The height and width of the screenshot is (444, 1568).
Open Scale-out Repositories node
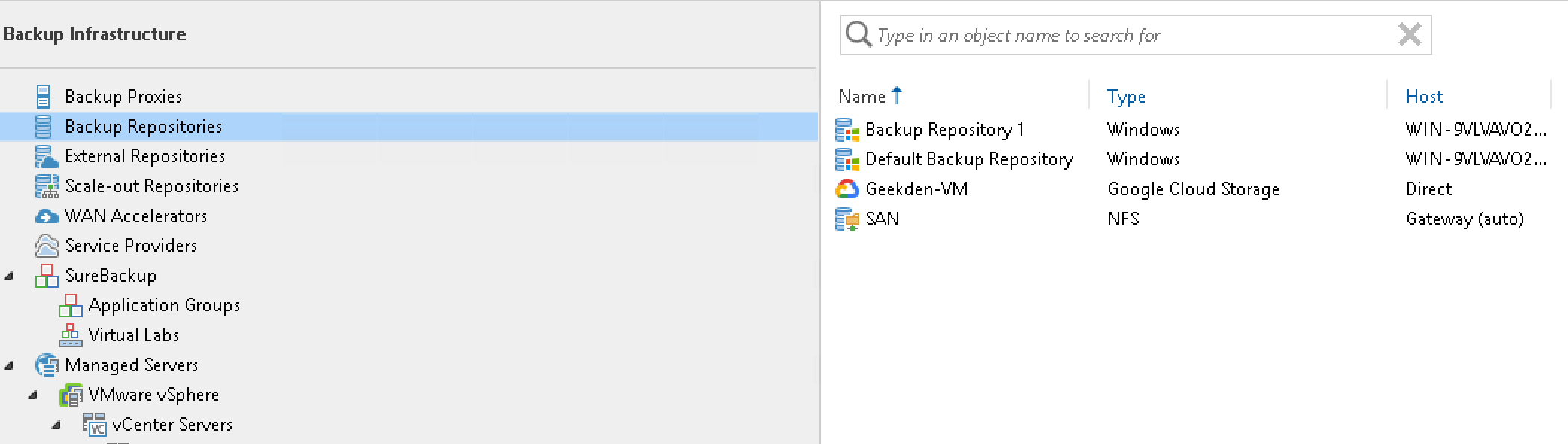click(x=151, y=186)
